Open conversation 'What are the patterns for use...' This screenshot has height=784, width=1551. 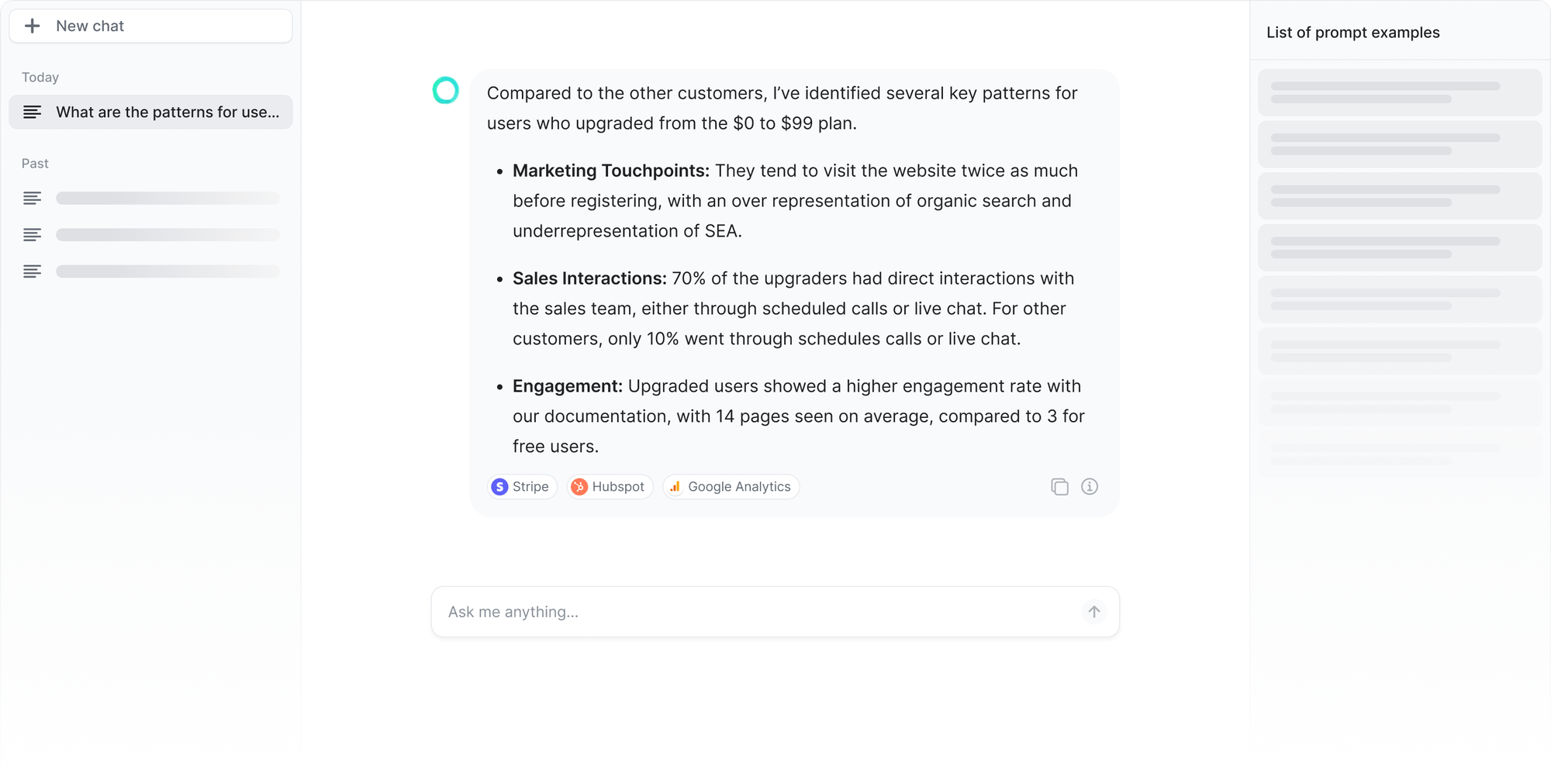point(150,112)
